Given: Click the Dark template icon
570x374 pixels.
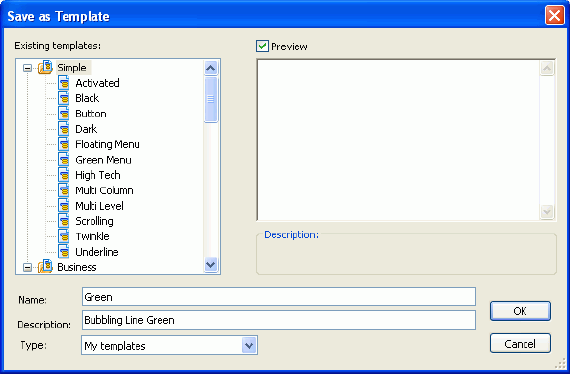Looking at the screenshot, I should pos(64,129).
